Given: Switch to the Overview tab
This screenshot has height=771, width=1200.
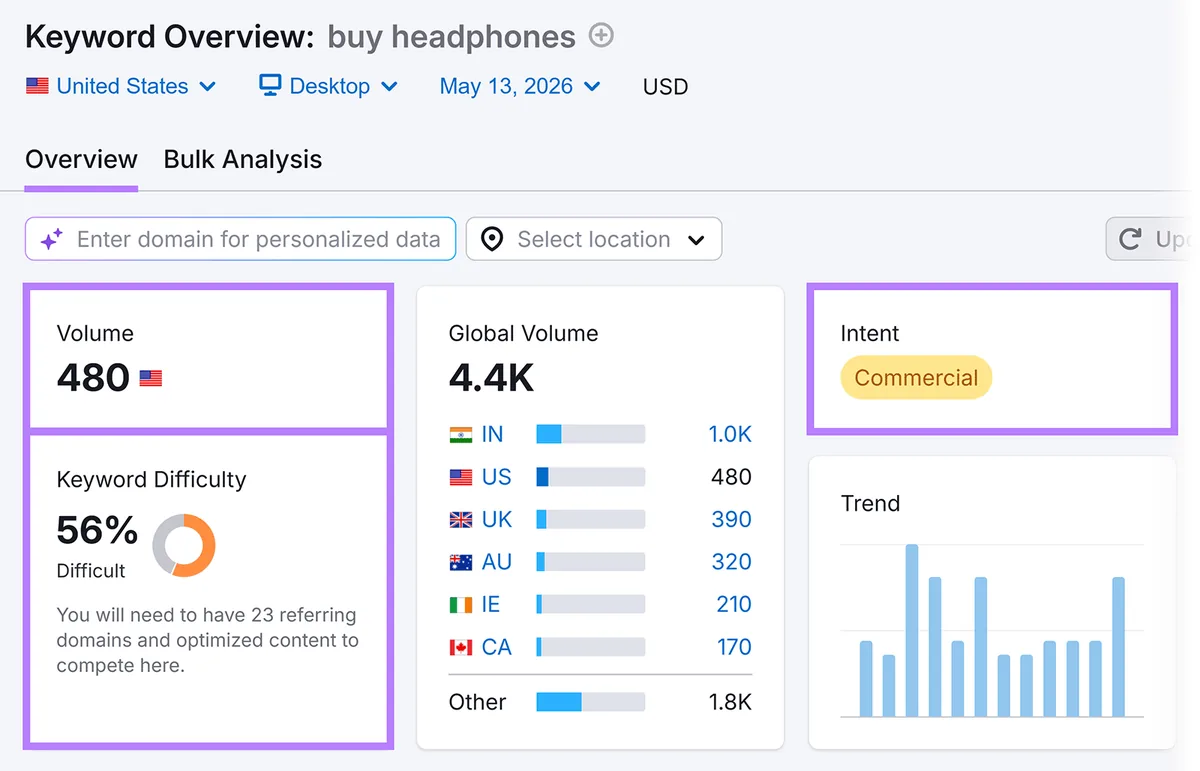Looking at the screenshot, I should tap(81, 160).
